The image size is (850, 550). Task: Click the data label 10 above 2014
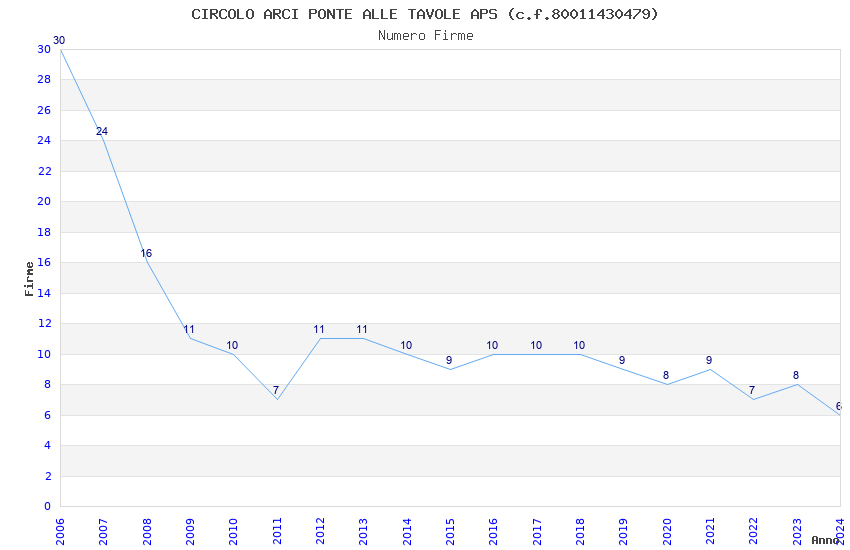click(x=406, y=345)
